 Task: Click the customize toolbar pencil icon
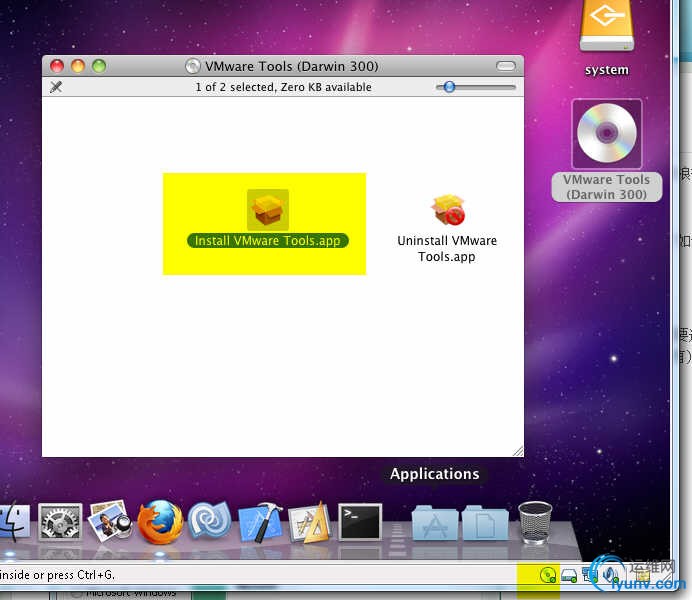(x=56, y=87)
